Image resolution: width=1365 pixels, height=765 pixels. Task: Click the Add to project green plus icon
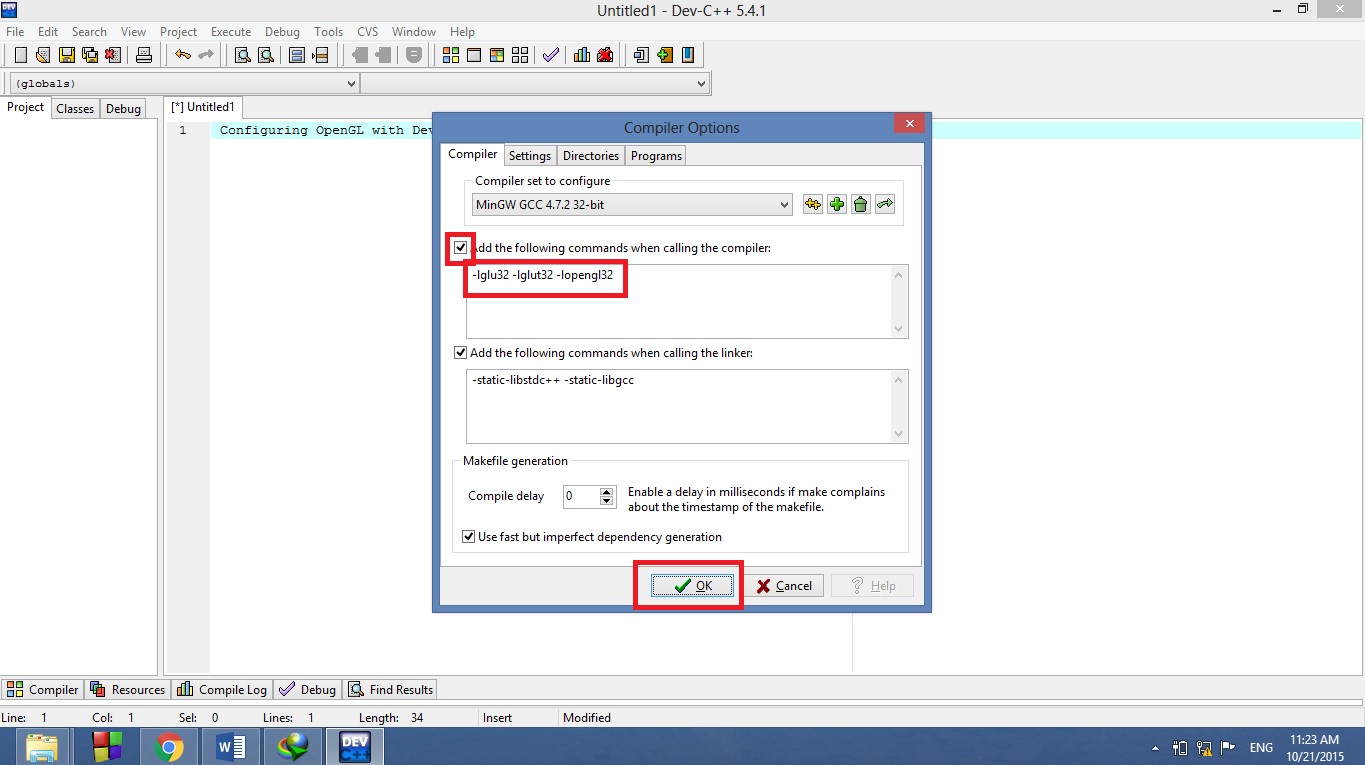(665, 55)
